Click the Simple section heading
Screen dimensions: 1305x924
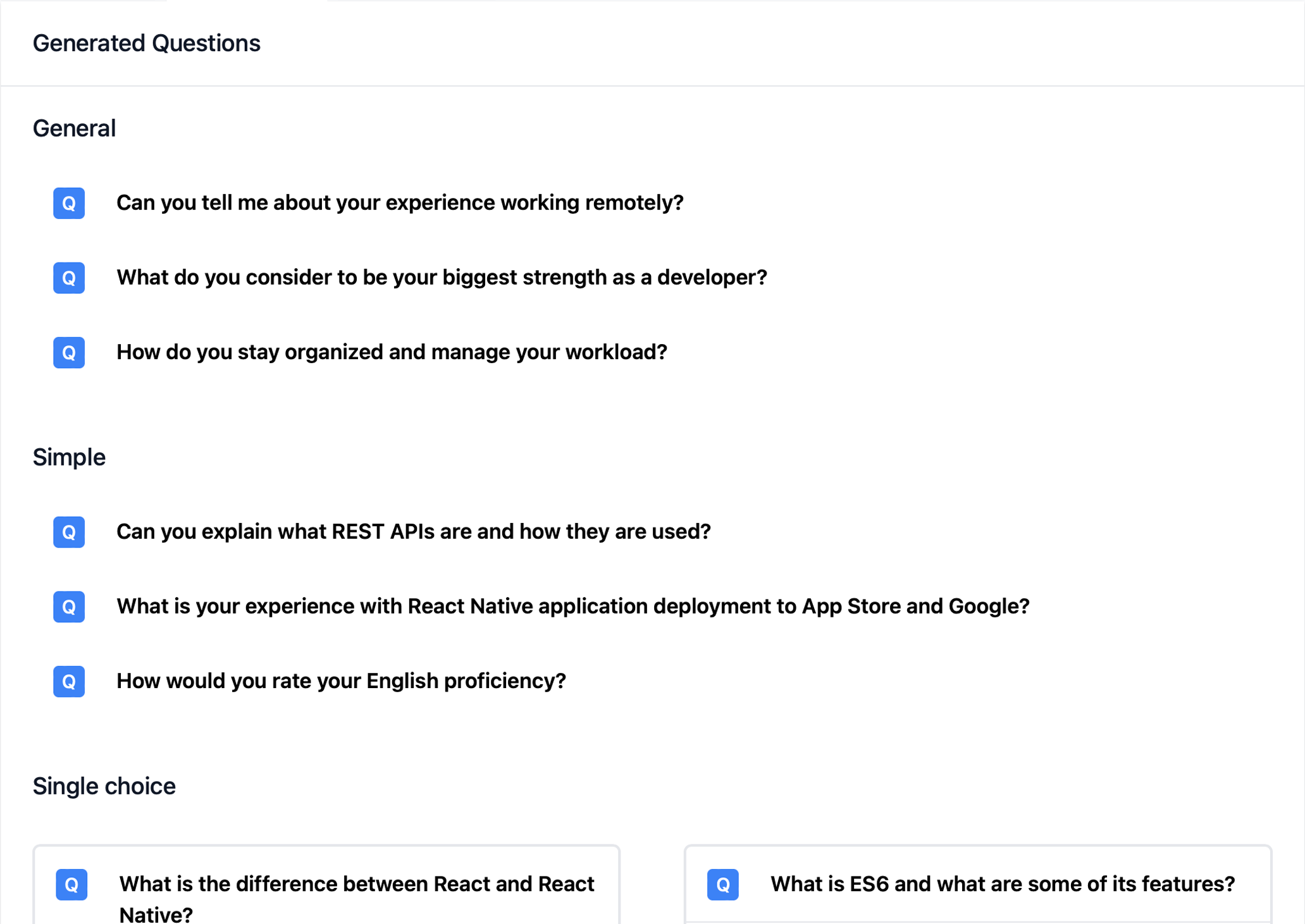click(x=69, y=457)
